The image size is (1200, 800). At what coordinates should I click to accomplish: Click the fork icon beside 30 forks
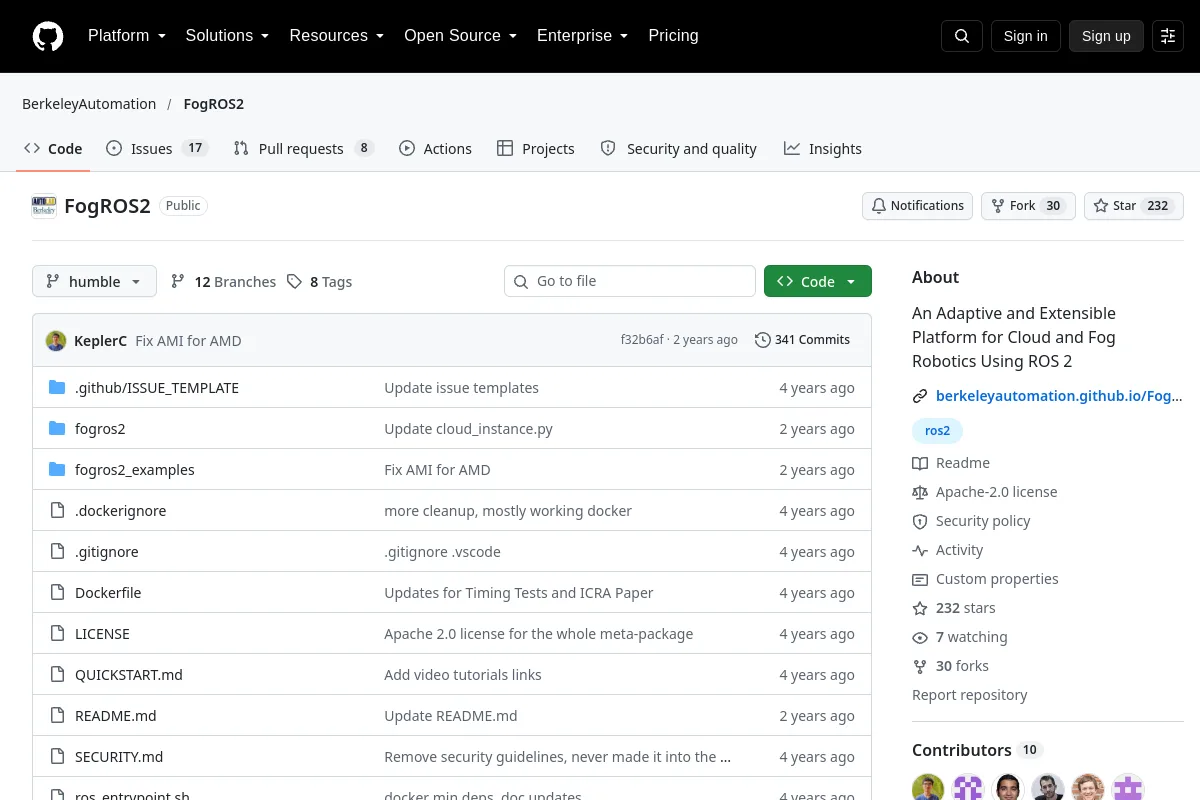point(920,666)
